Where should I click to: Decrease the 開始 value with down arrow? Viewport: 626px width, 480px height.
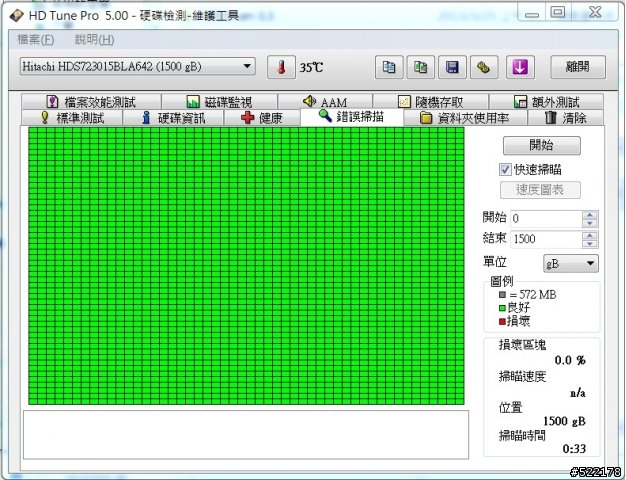point(590,223)
